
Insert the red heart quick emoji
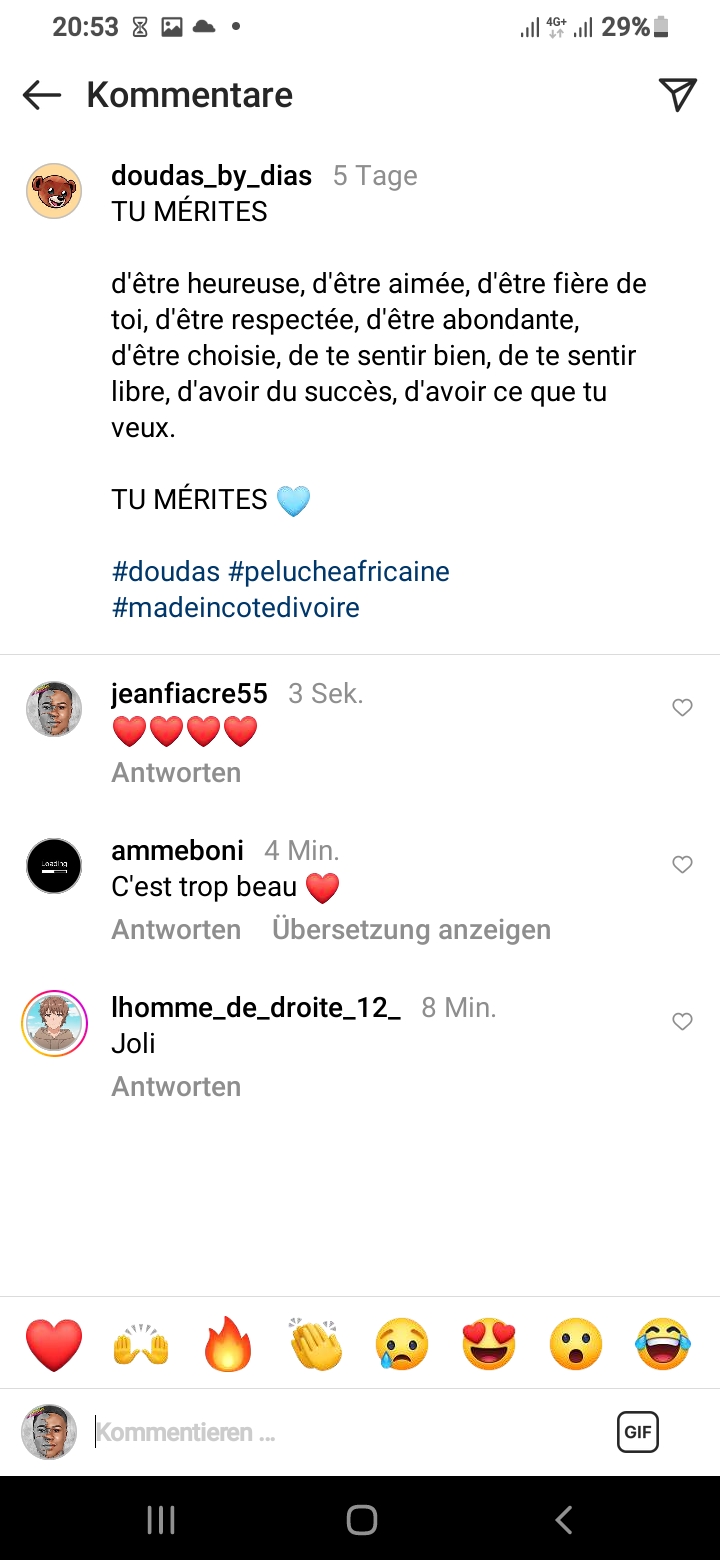[54, 1344]
